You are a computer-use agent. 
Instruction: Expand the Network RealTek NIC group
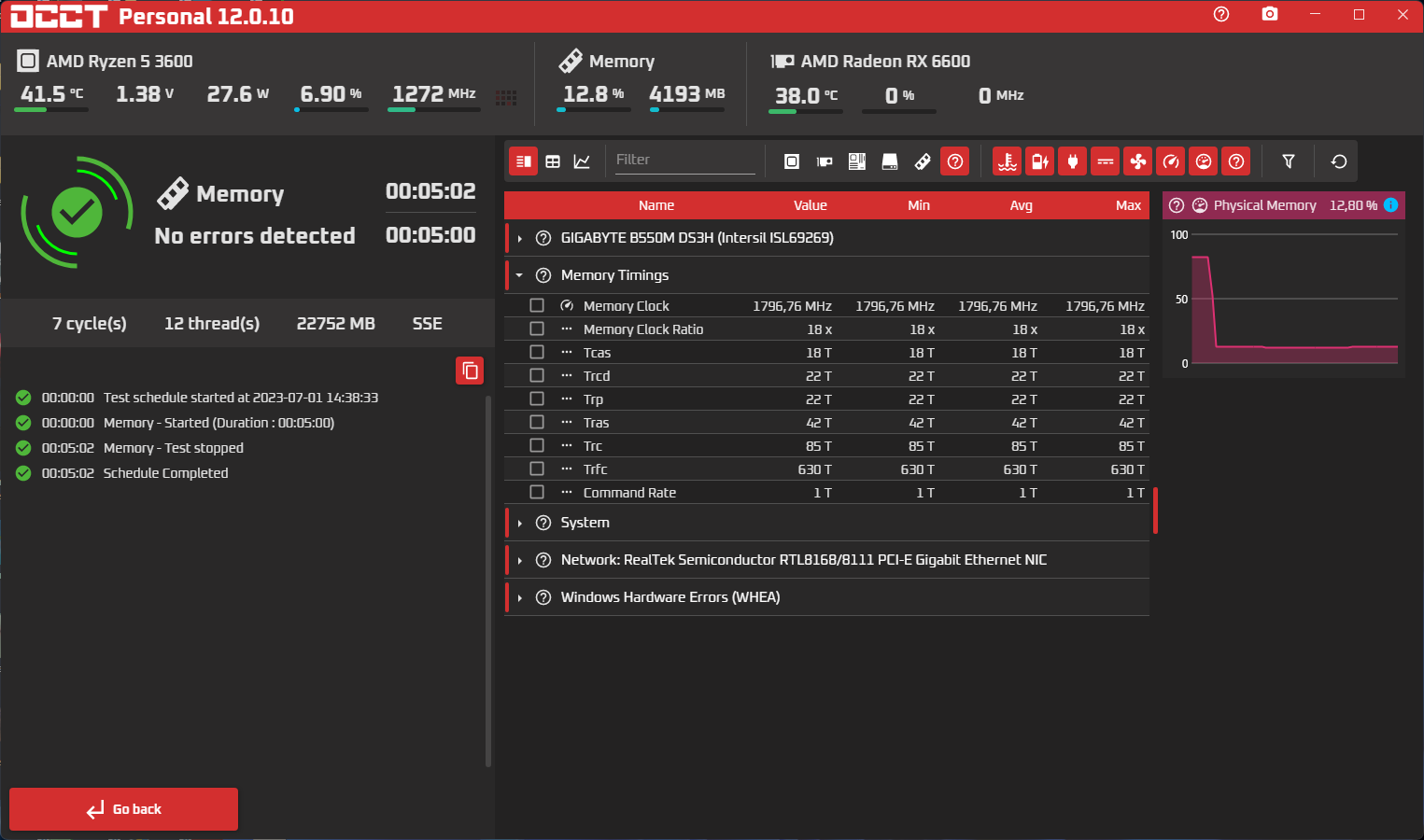coord(520,560)
